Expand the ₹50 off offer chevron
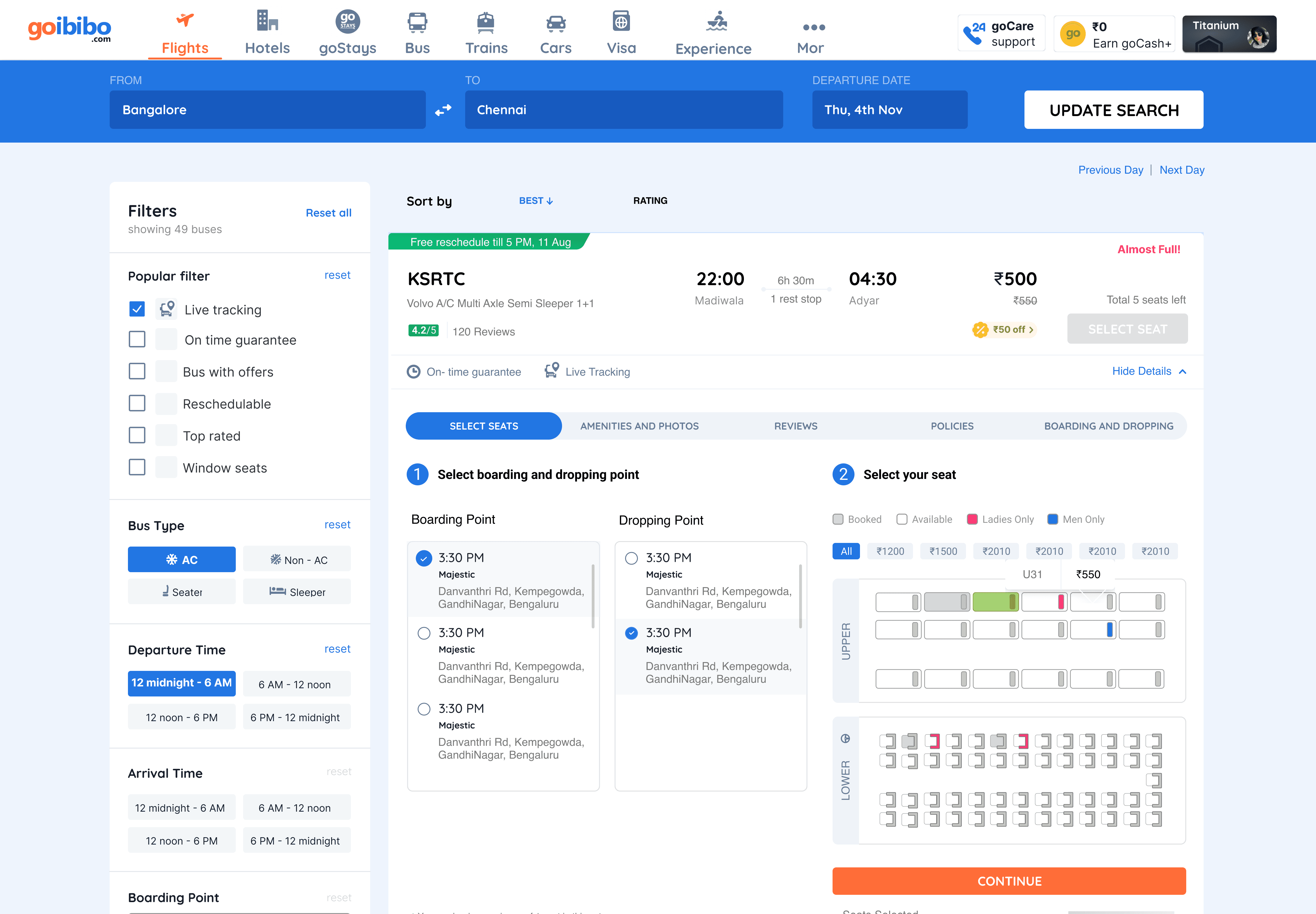 pyautogui.click(x=1031, y=330)
